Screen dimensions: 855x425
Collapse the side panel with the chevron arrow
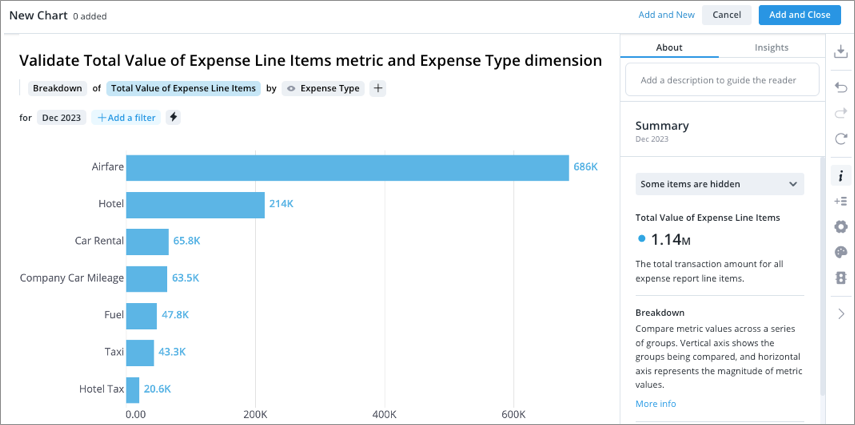[840, 313]
